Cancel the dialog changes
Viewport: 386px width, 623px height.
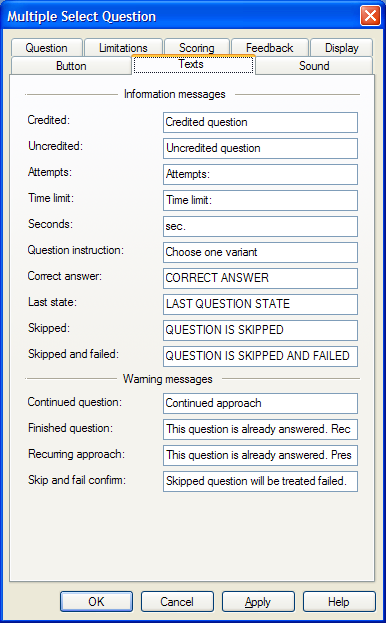tap(177, 602)
